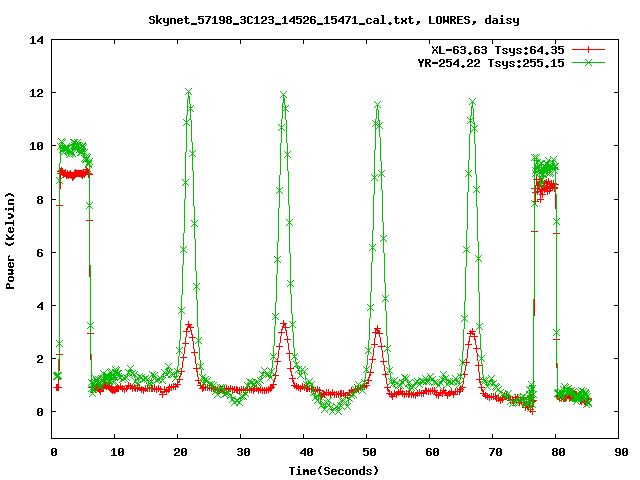The width and height of the screenshot is (640, 480).
Task: Click x-axis tick label 20
Action: (180, 452)
